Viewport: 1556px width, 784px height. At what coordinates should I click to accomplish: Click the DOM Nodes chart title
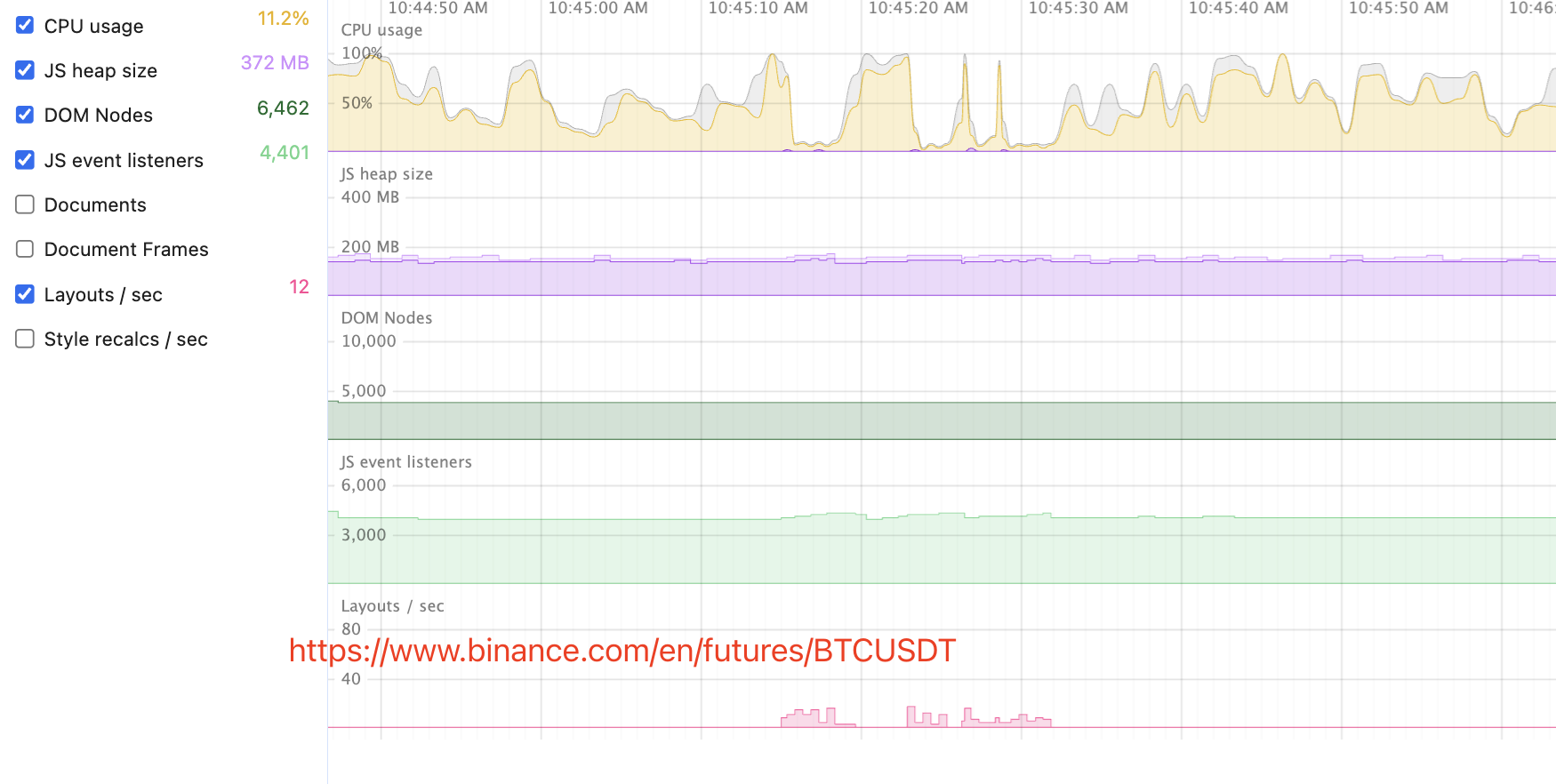click(387, 318)
